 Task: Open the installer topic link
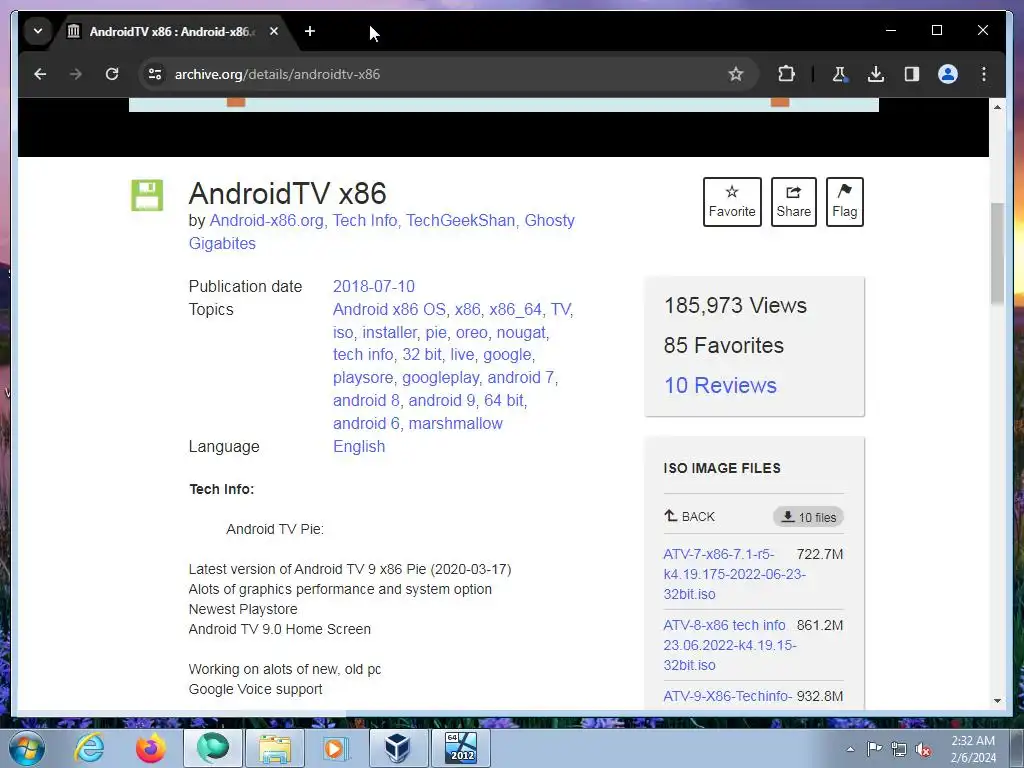(389, 332)
